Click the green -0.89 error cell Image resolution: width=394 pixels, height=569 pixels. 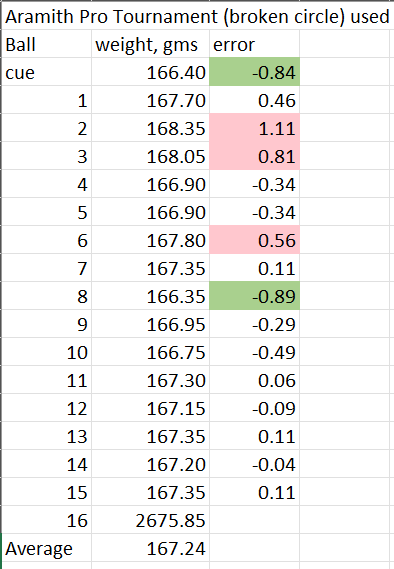pyautogui.click(x=254, y=296)
